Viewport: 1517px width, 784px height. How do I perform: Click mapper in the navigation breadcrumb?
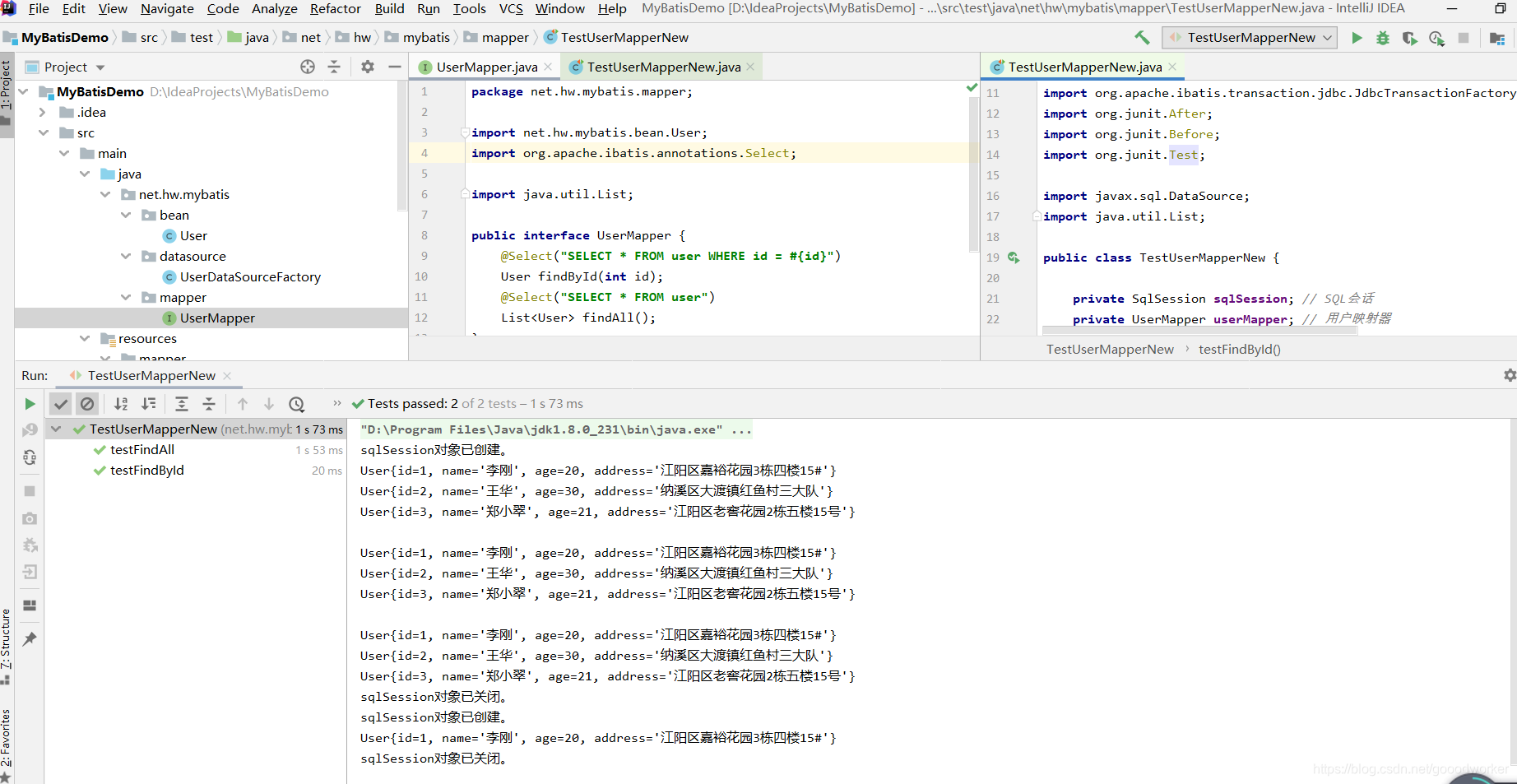click(x=497, y=38)
